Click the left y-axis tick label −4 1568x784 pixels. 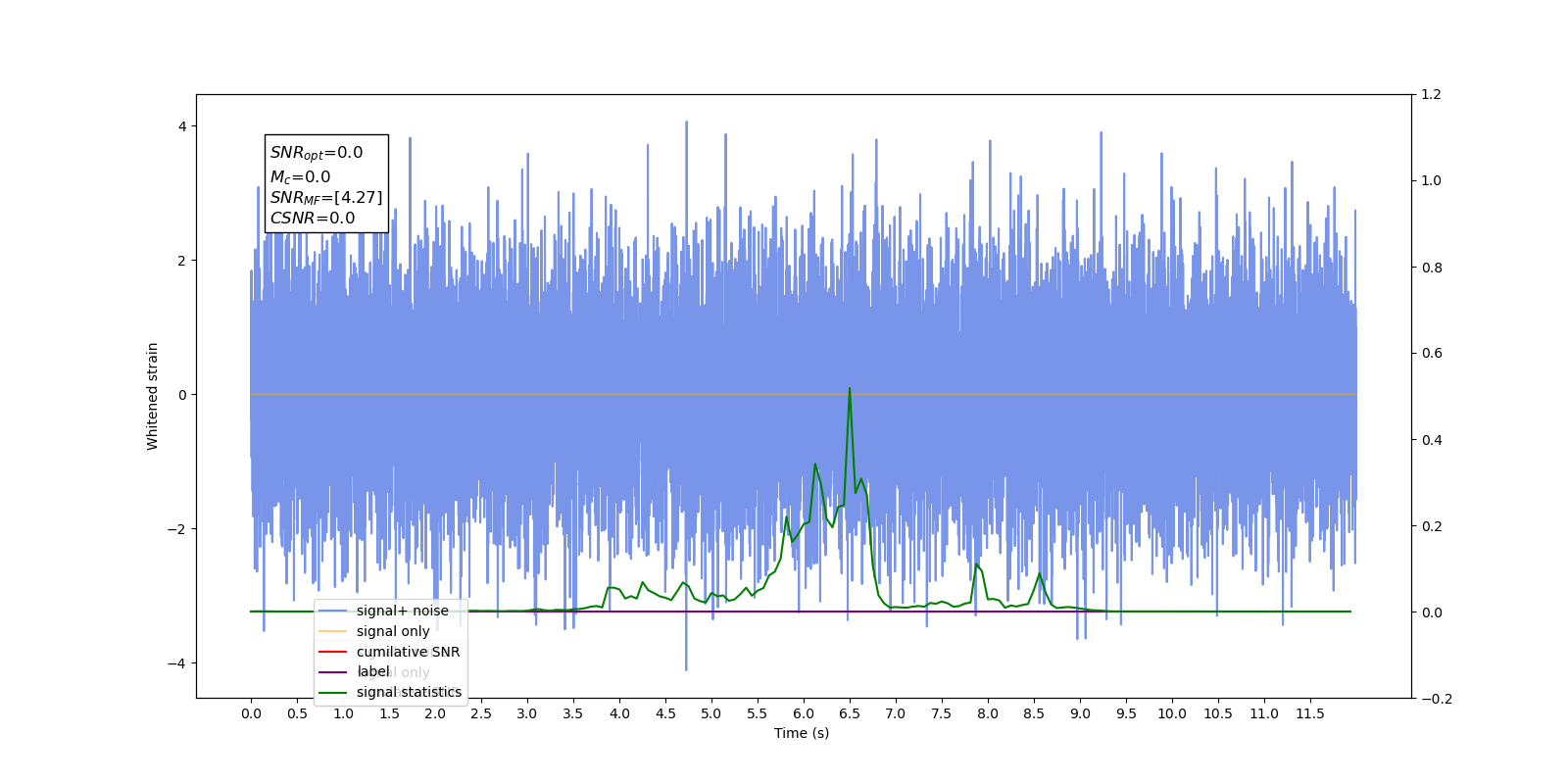(177, 663)
